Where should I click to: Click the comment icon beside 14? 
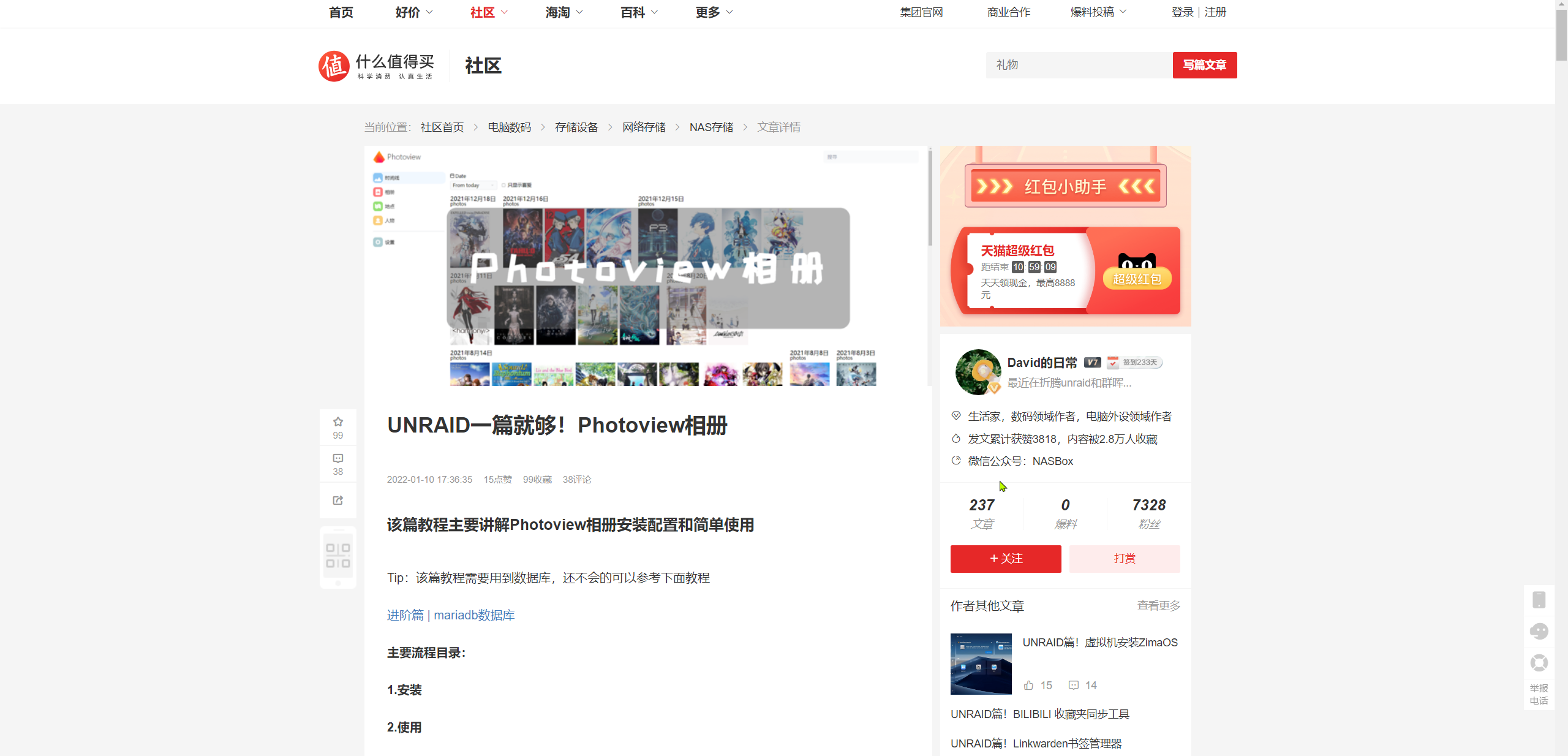tap(1074, 685)
